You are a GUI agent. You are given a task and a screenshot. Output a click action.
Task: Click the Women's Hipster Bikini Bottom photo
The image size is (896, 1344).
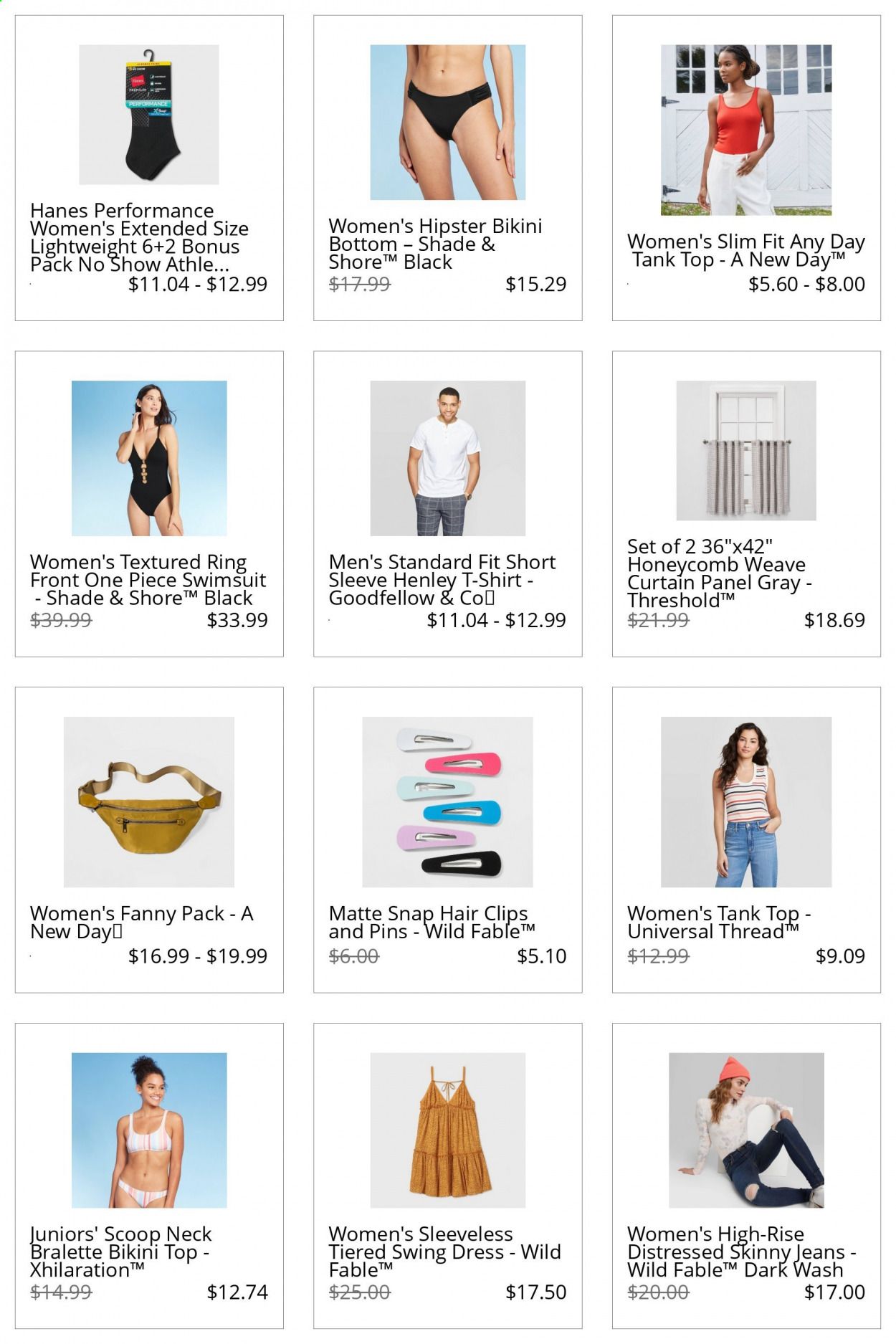[447, 122]
